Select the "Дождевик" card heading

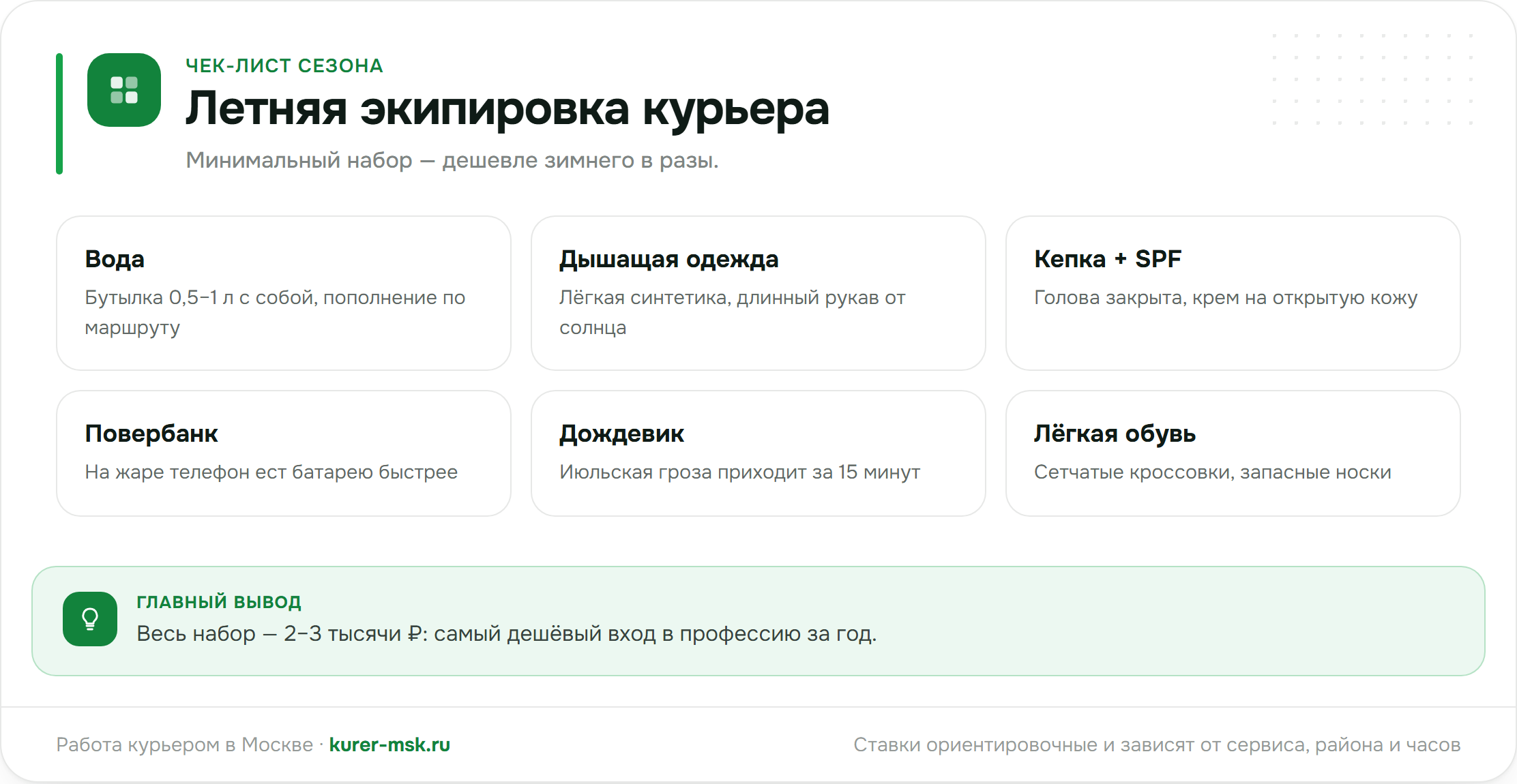pyautogui.click(x=621, y=434)
